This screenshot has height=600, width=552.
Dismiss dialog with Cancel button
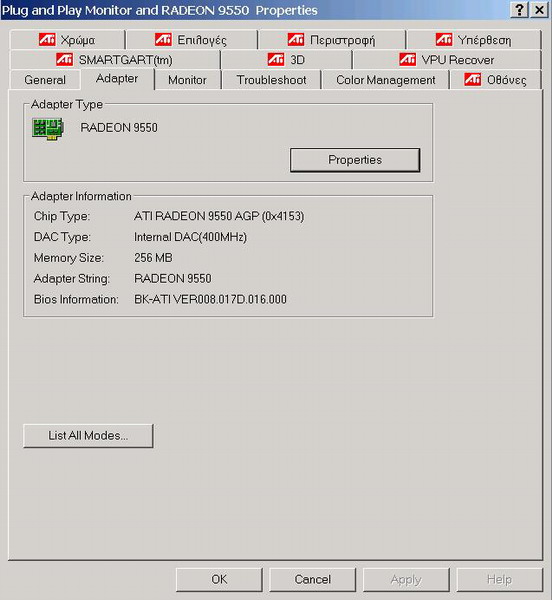[x=313, y=580]
